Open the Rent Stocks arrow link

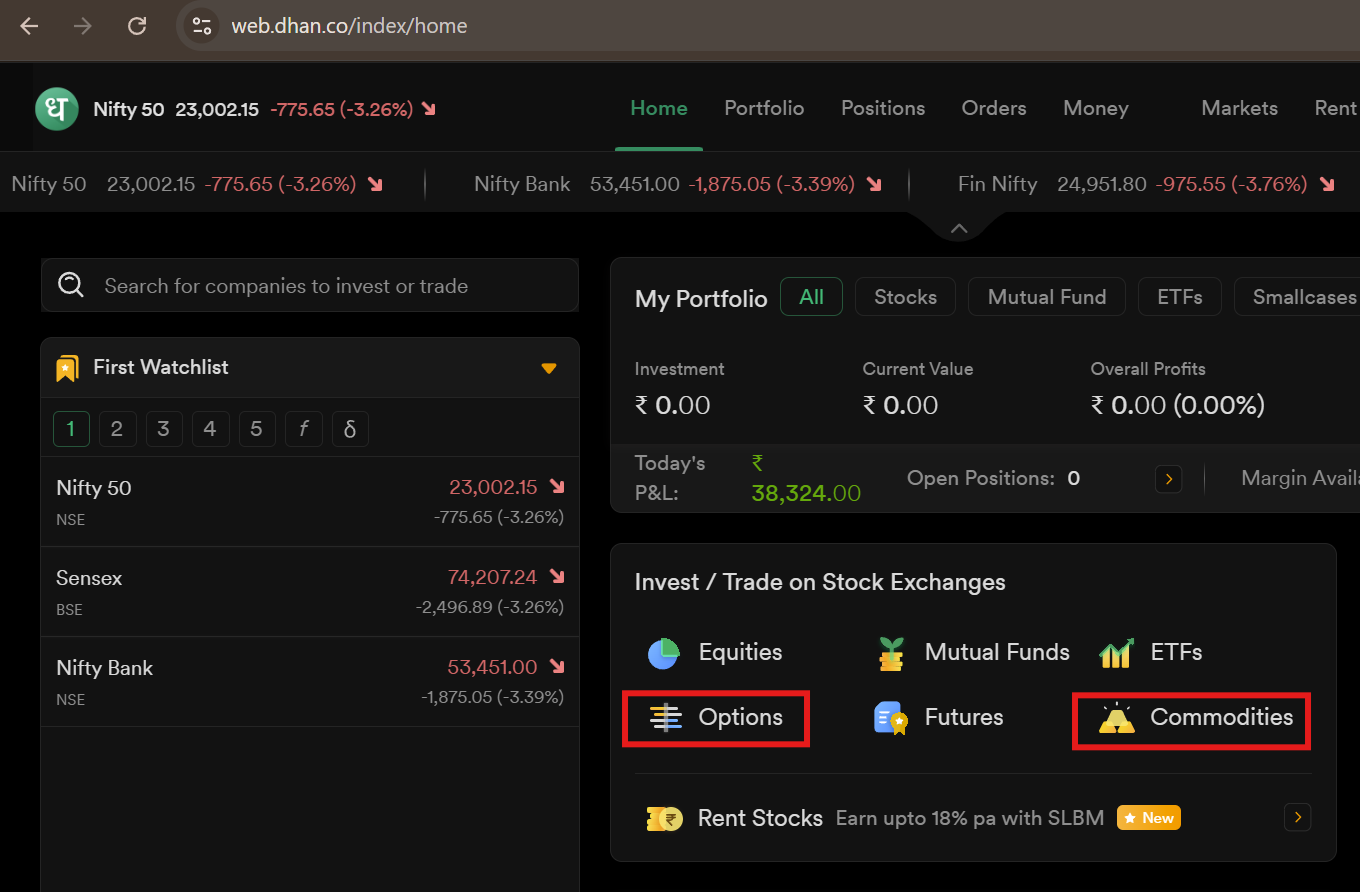1297,818
